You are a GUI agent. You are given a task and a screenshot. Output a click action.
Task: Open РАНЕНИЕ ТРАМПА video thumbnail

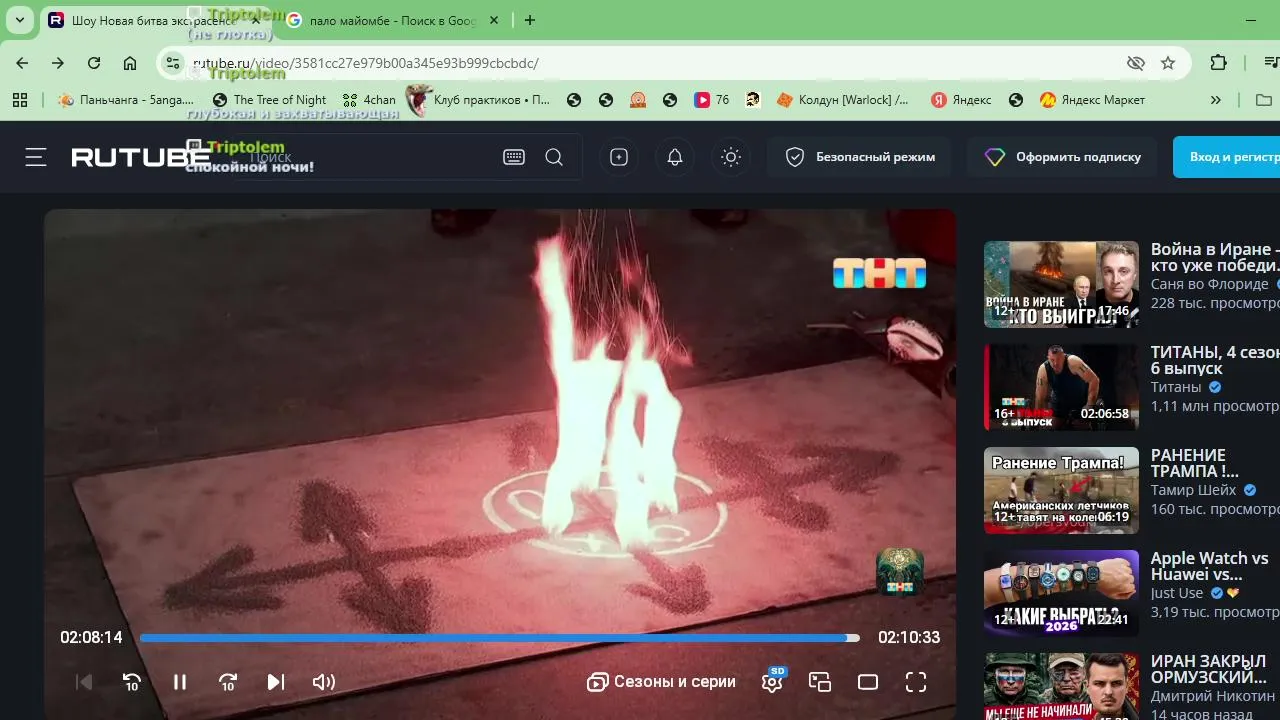(1061, 490)
